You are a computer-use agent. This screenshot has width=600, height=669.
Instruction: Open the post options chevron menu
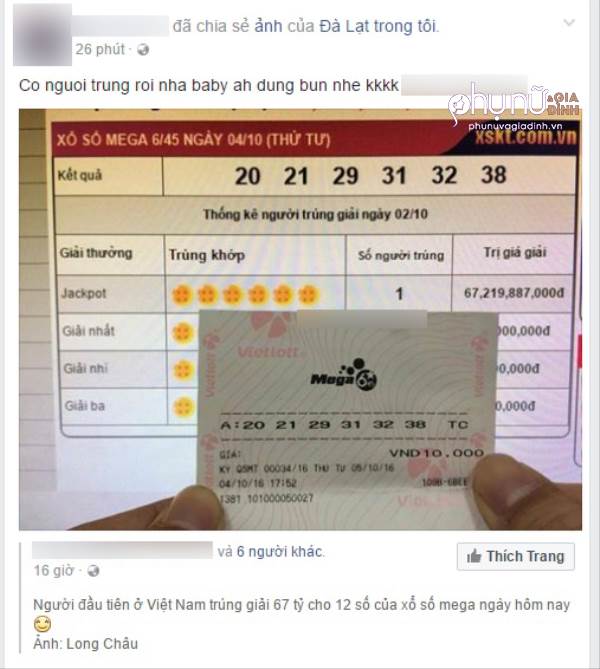(569, 22)
